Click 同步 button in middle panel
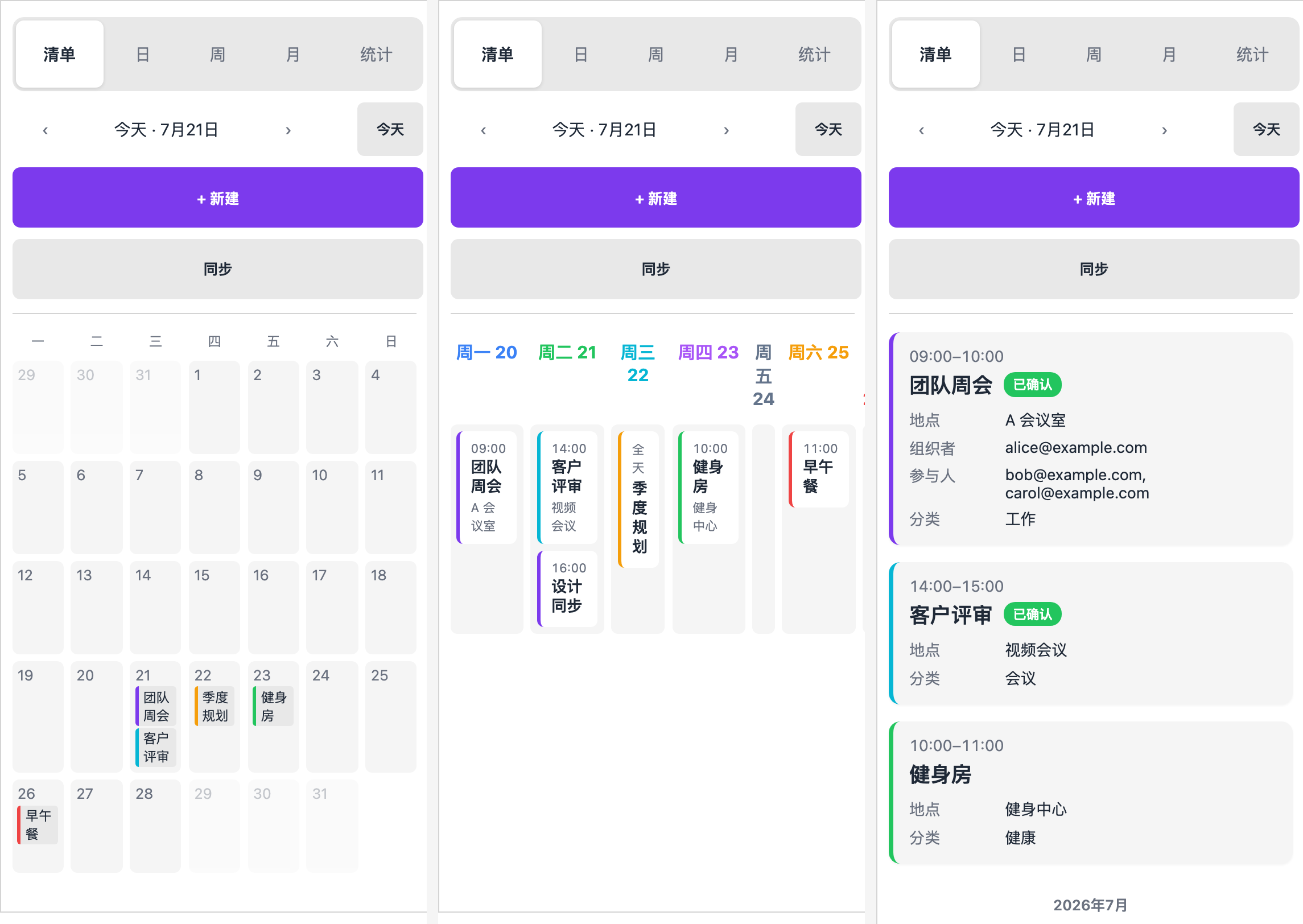1303x924 pixels. pos(656,269)
